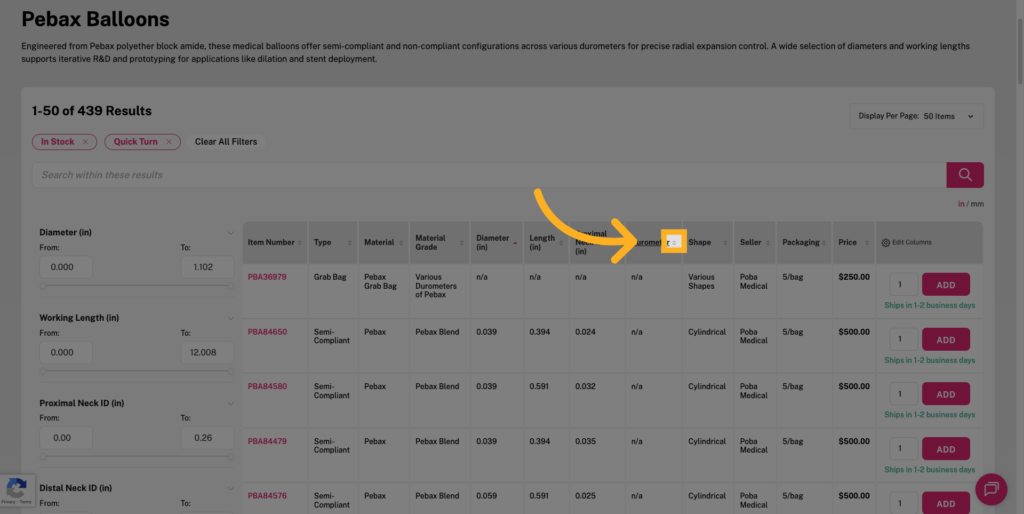1024x514 pixels.
Task: Click Diameter From value 0.000 field
Action: tap(66, 267)
